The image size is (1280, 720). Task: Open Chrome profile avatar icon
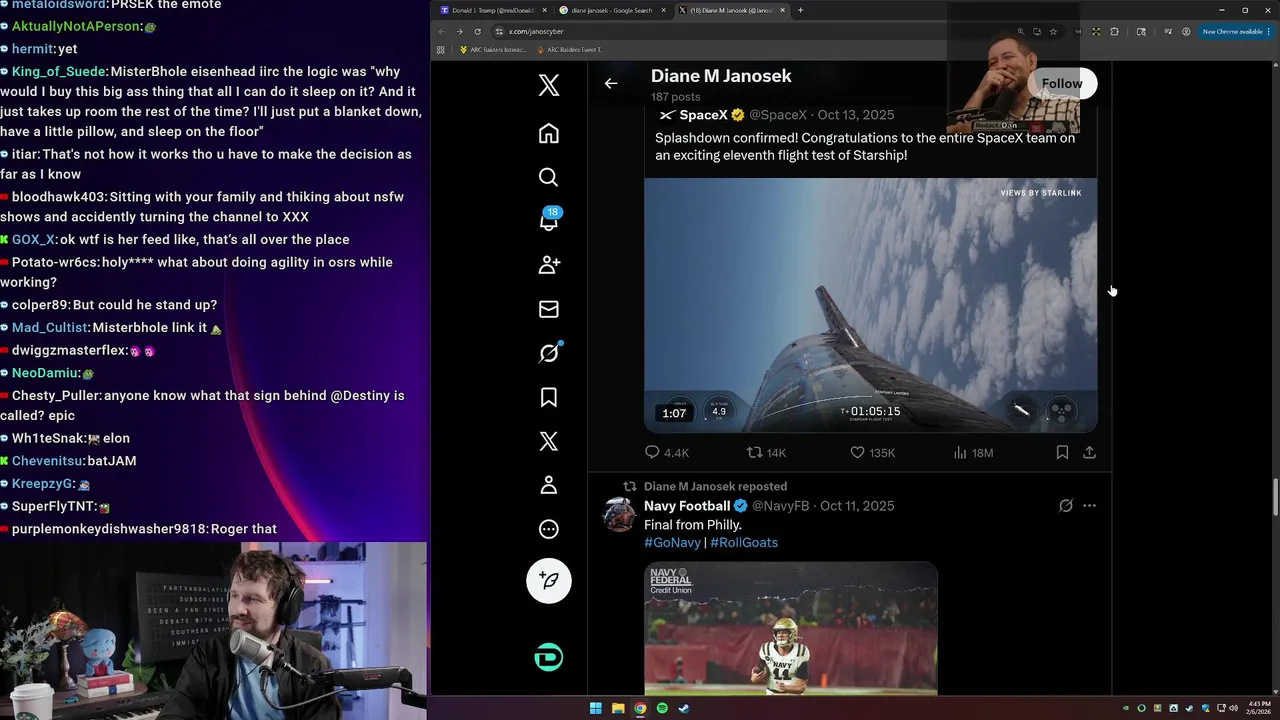coord(1186,31)
